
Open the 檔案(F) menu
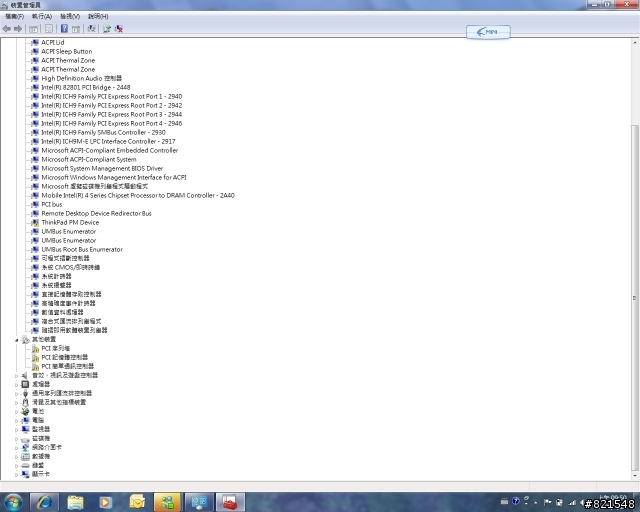pyautogui.click(x=14, y=16)
